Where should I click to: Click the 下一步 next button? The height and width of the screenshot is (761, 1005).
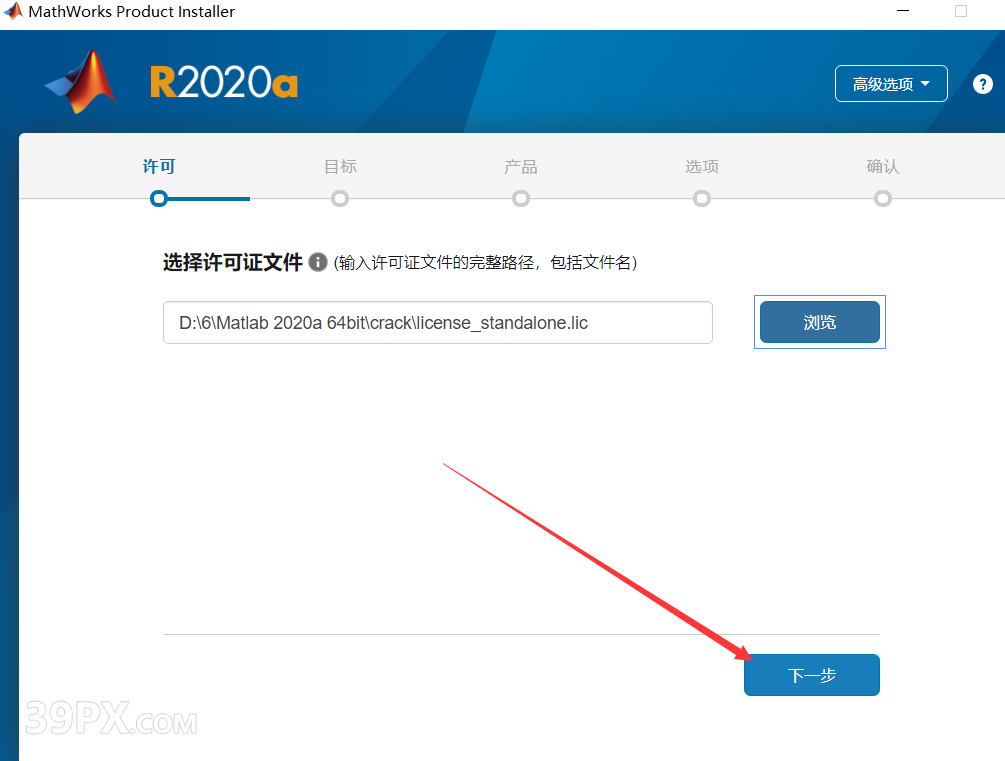pos(811,674)
